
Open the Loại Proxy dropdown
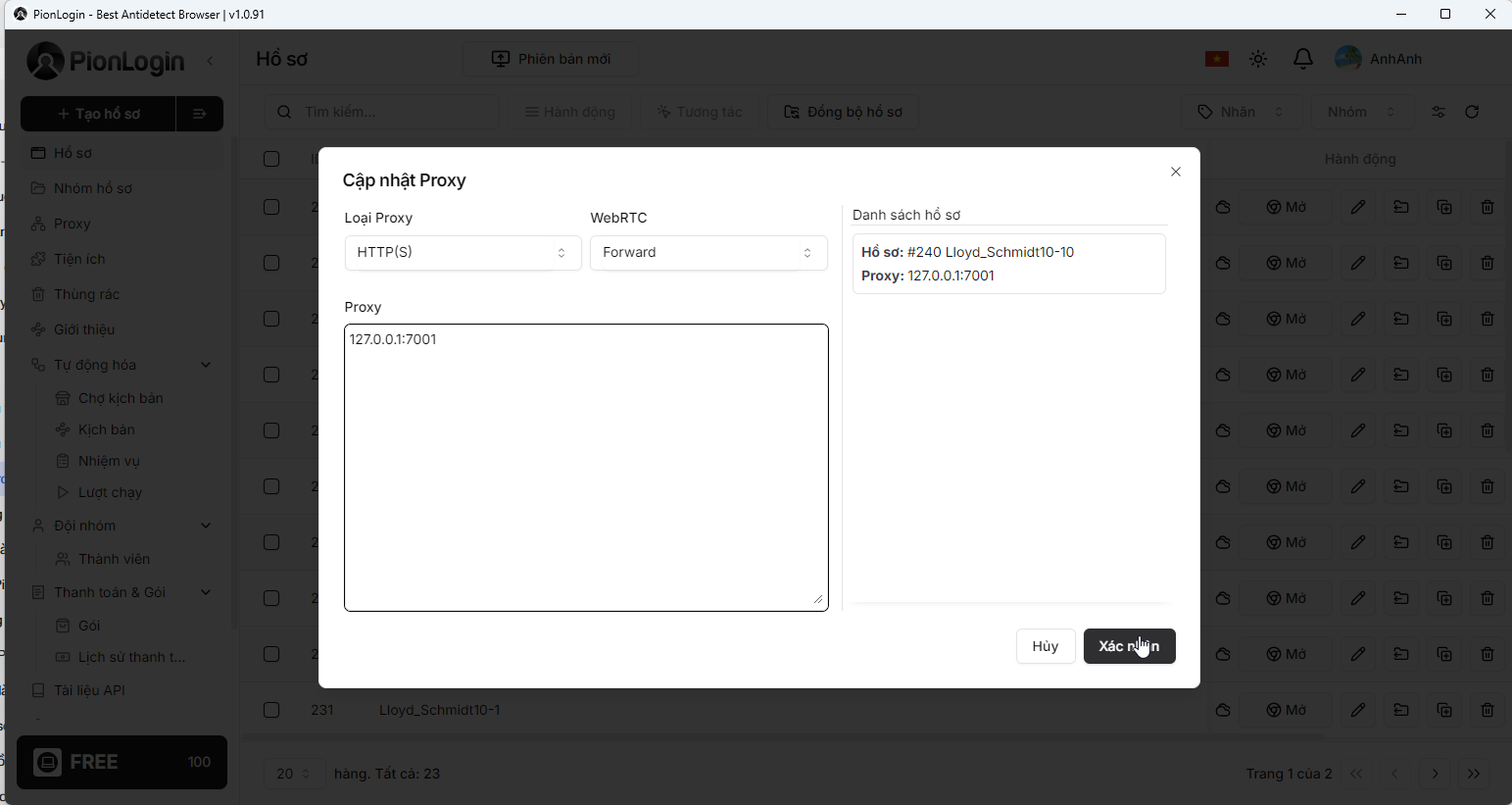[x=463, y=252]
